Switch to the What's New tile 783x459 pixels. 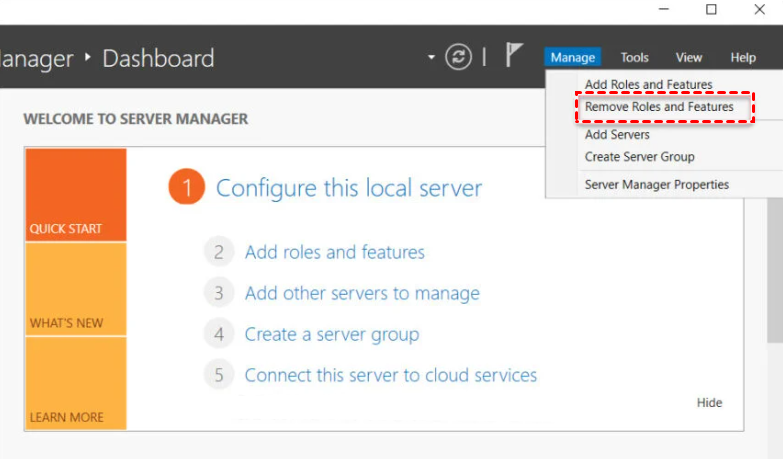click(x=76, y=290)
